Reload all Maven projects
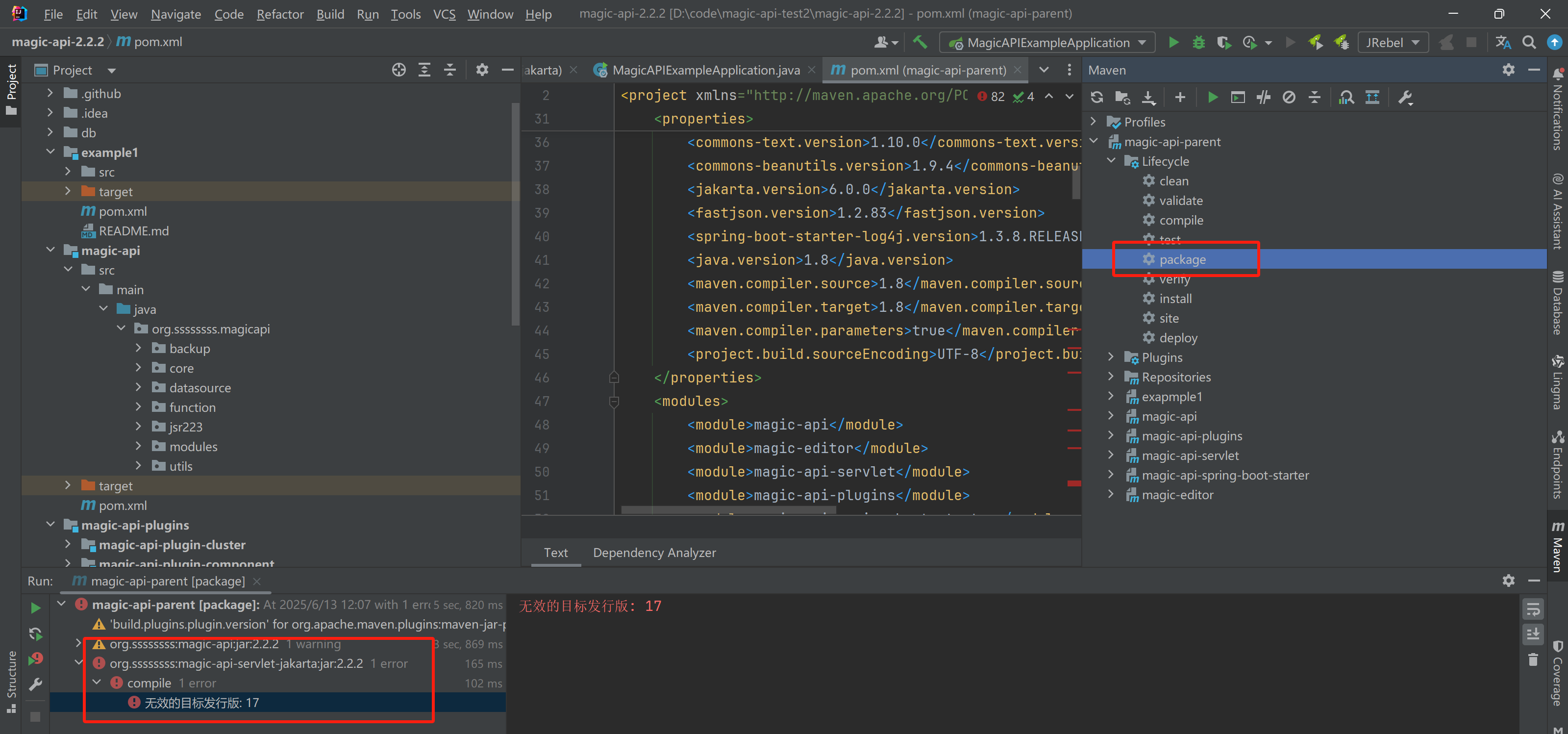This screenshot has height=734, width=1568. point(1097,98)
